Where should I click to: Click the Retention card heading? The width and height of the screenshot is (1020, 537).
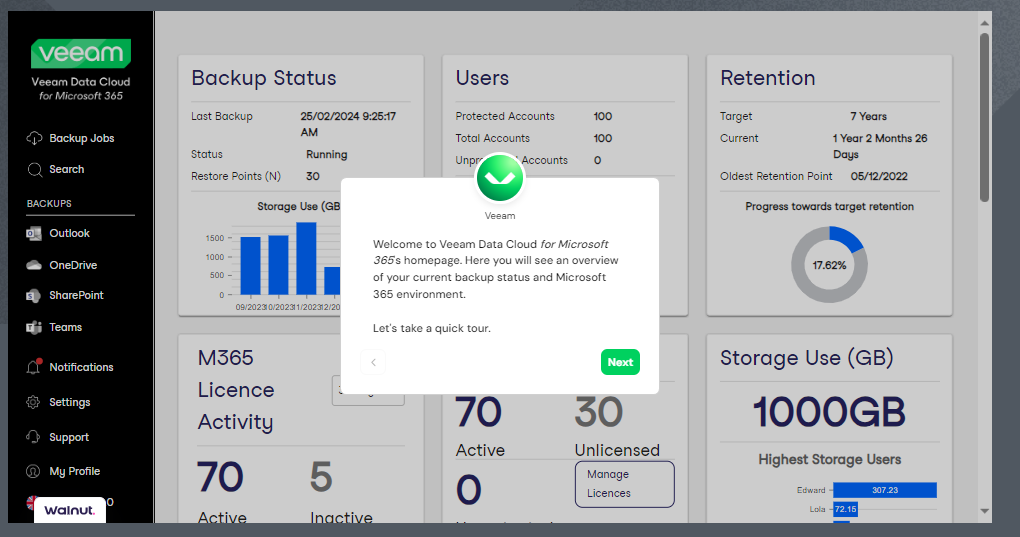click(x=768, y=78)
